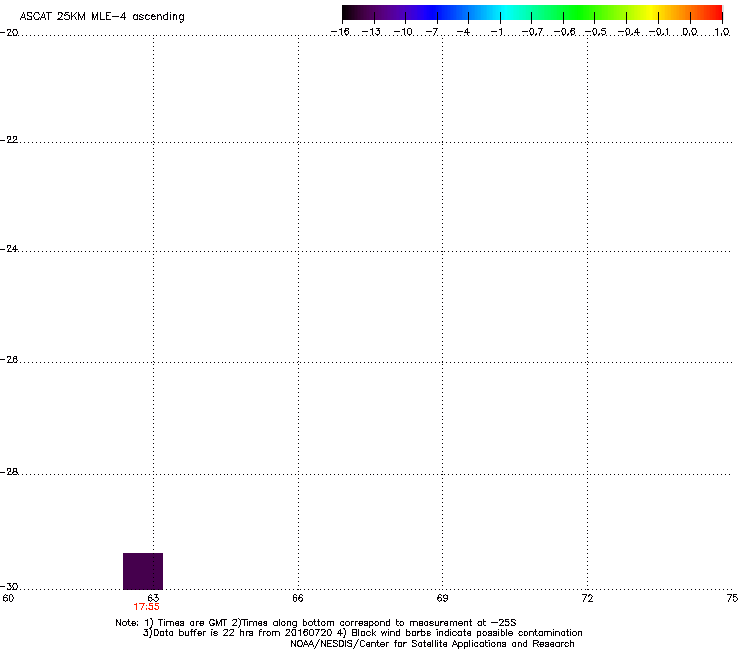
Task: Click the rainbow color scale bar
Action: (x=532, y=13)
